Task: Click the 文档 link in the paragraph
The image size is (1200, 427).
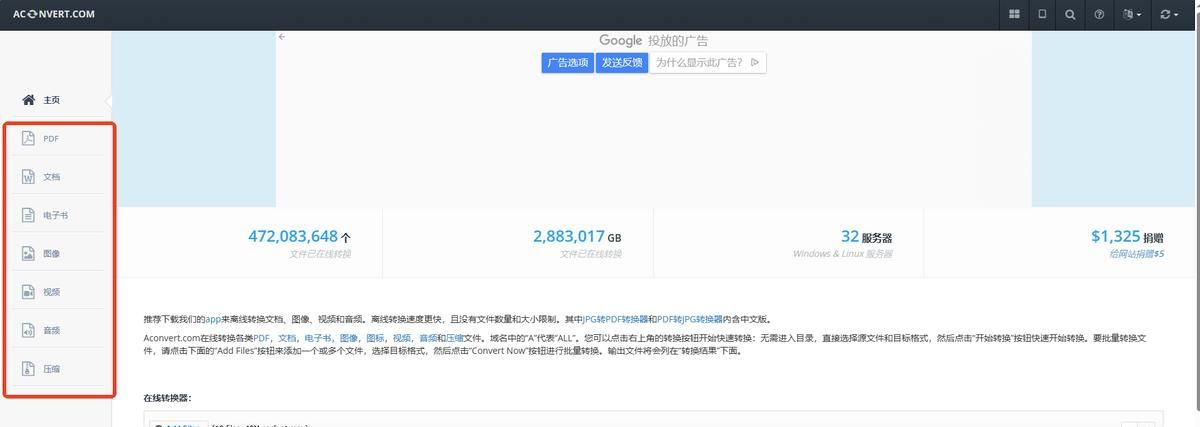Action: point(286,338)
